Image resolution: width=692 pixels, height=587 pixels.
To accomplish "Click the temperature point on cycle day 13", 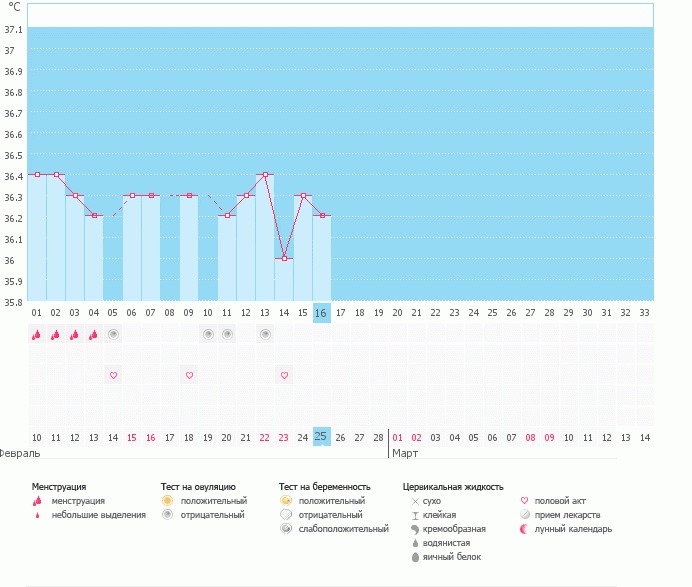I will 265,175.
